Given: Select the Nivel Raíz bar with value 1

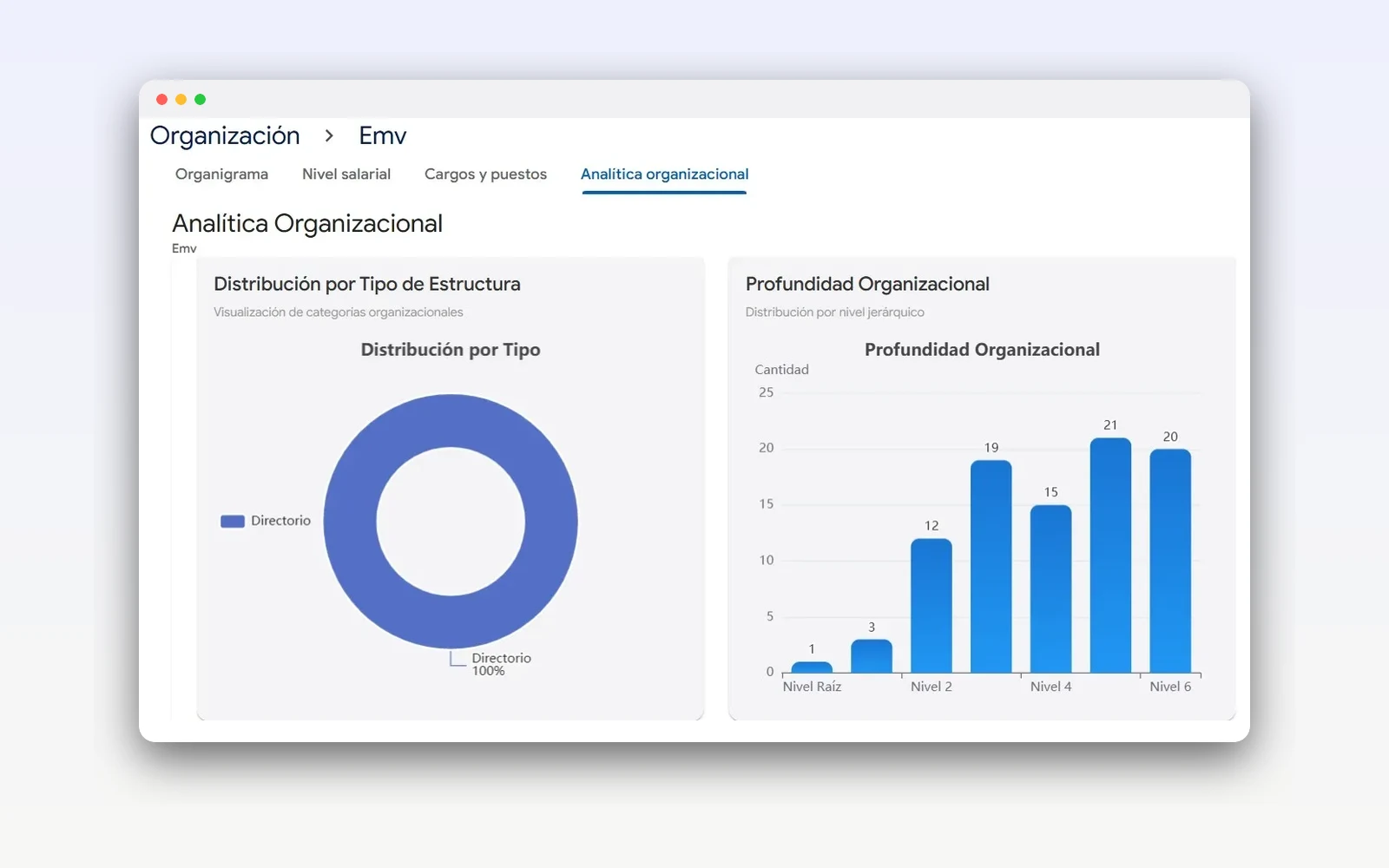Looking at the screenshot, I should coord(812,667).
